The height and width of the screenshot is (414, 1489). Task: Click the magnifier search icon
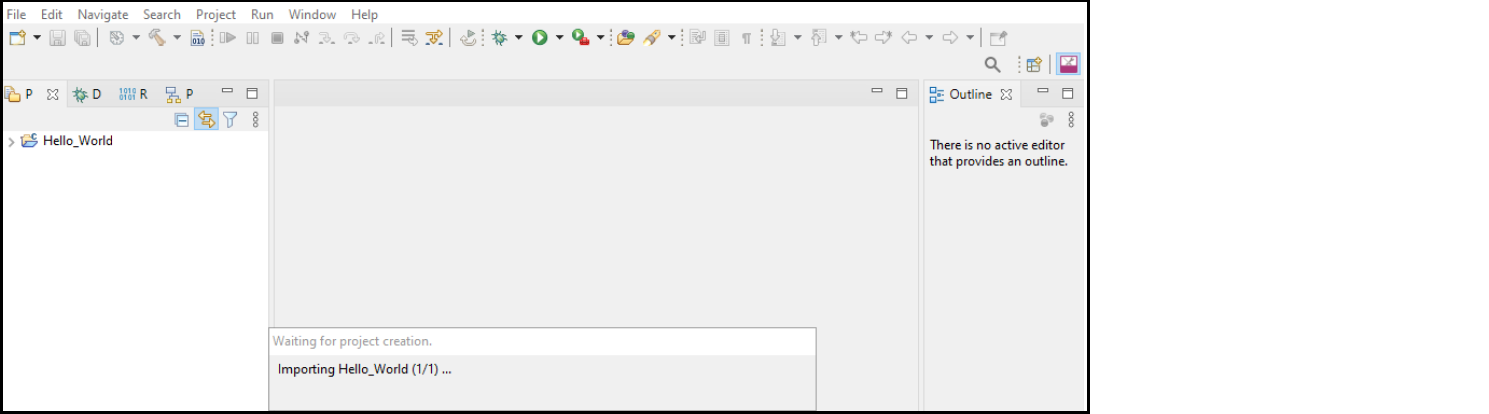pos(992,65)
